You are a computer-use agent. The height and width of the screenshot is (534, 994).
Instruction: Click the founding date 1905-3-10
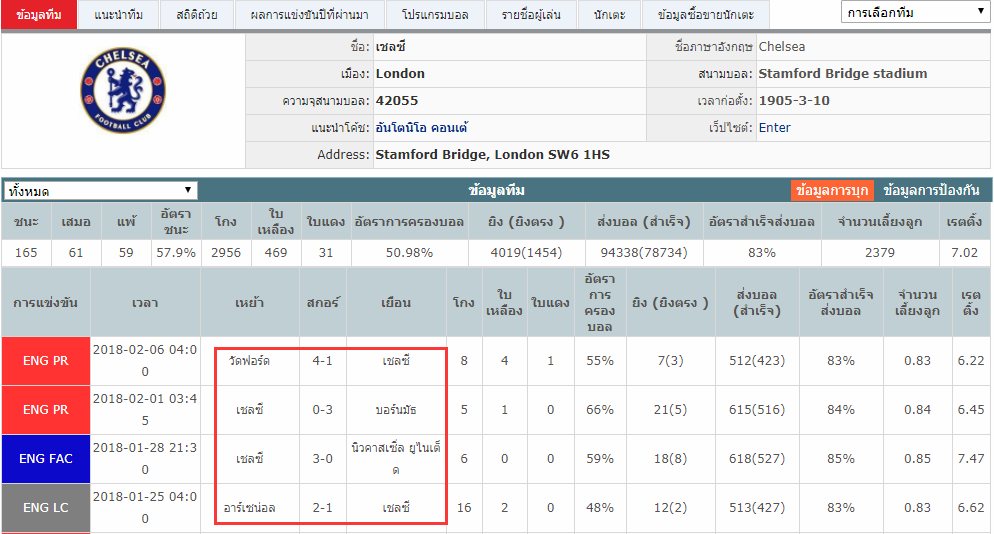tap(794, 100)
